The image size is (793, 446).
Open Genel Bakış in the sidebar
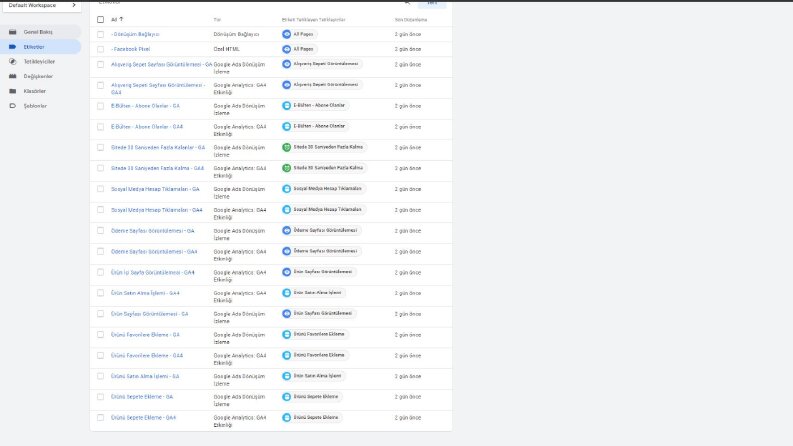tap(41, 32)
